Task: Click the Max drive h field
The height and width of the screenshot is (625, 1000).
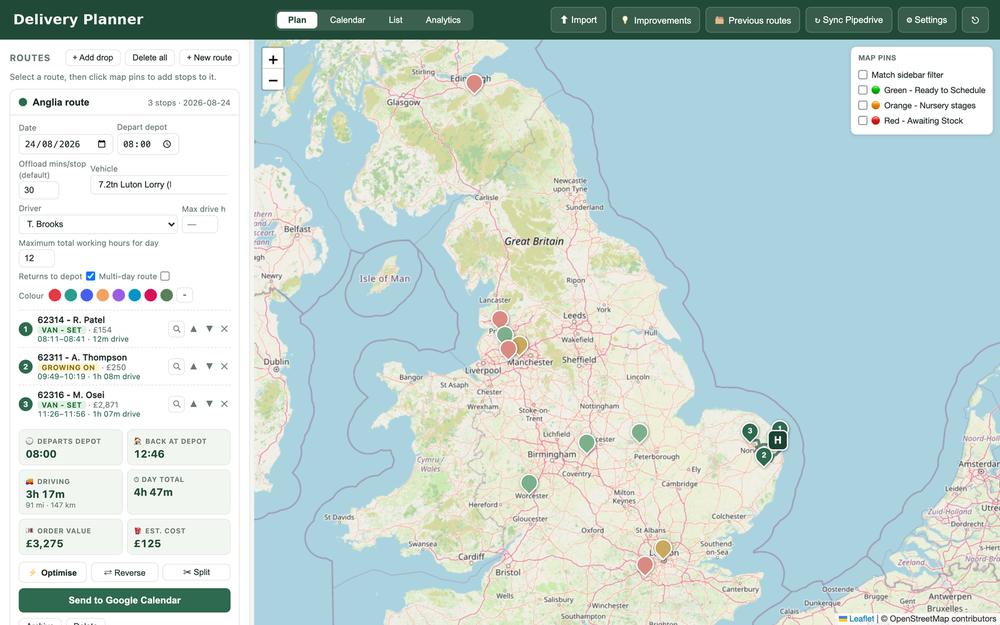Action: (x=200, y=224)
